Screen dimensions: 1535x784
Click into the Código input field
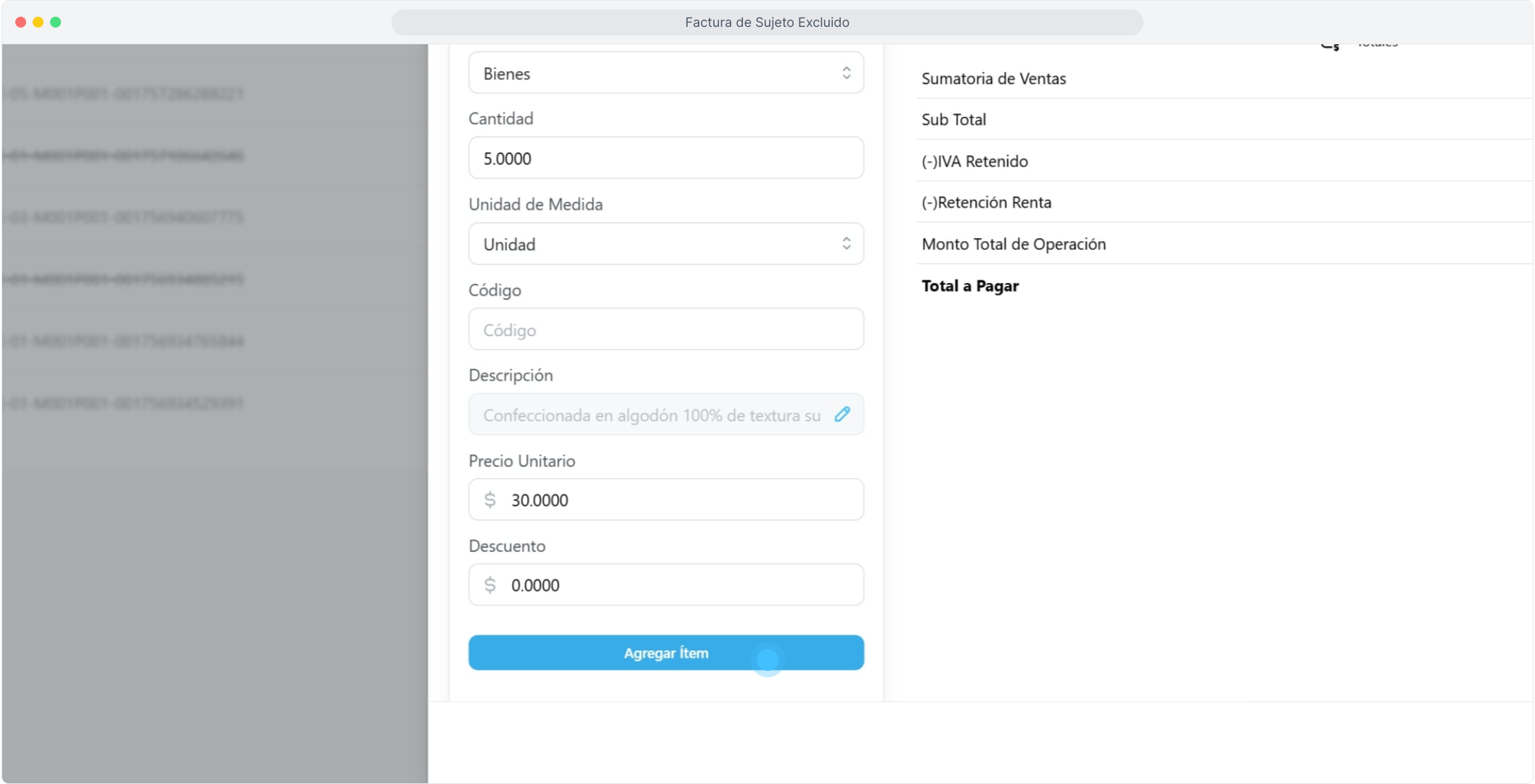[665, 330]
